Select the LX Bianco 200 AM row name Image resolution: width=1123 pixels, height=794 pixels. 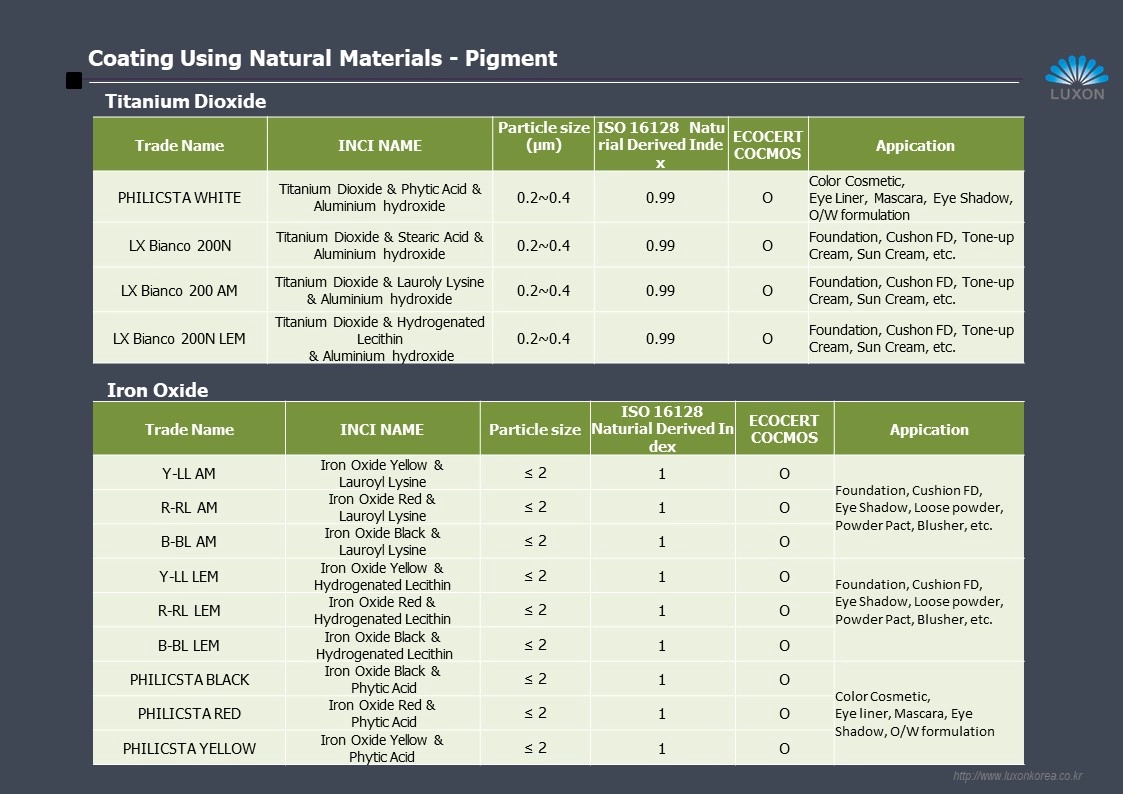pyautogui.click(x=180, y=290)
